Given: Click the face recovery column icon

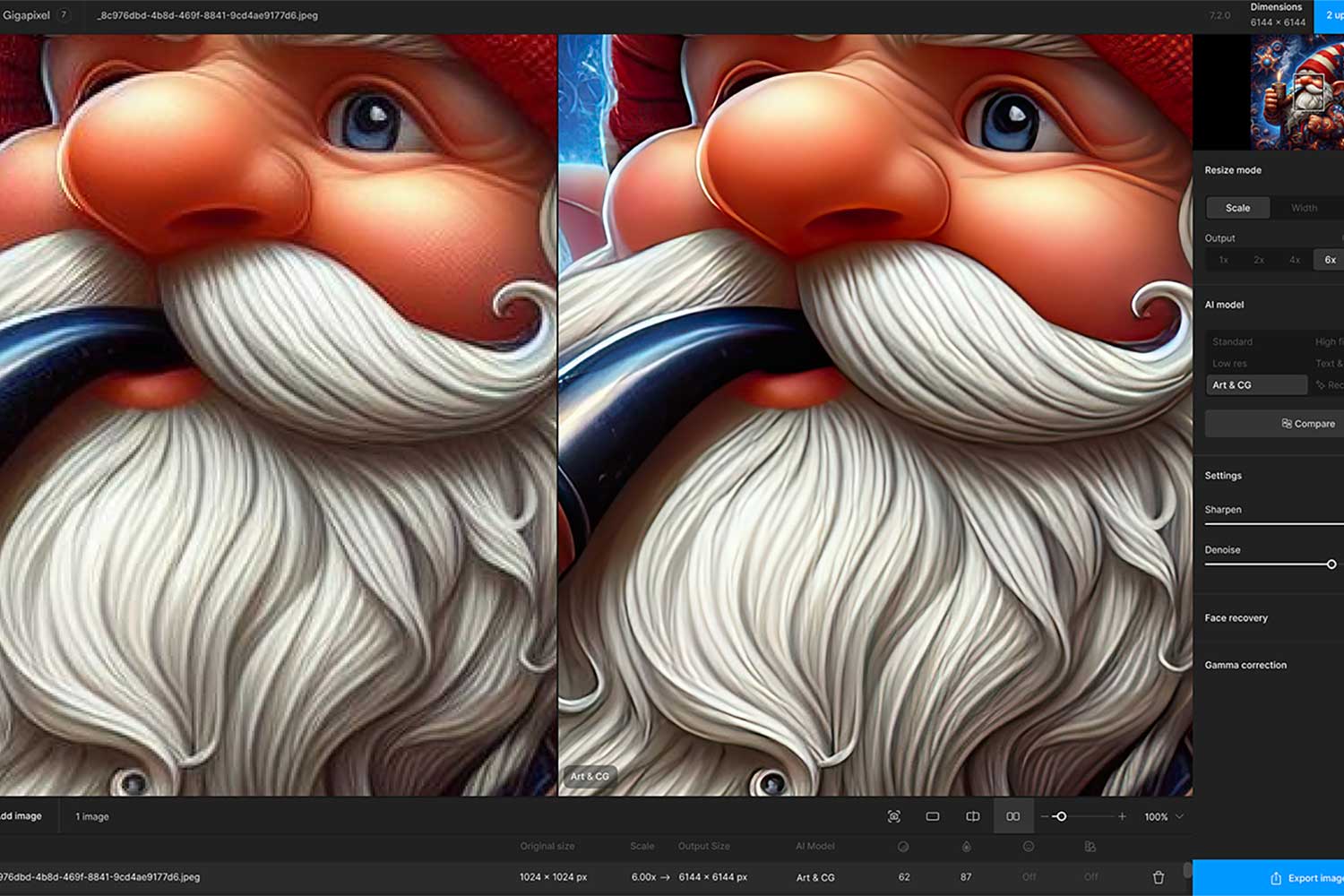Looking at the screenshot, I should (1029, 847).
